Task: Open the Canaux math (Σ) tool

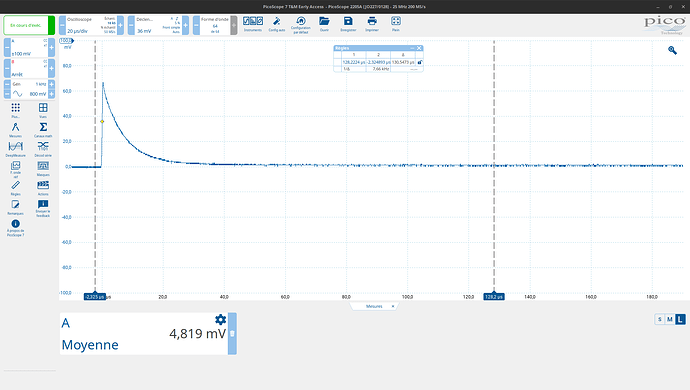Action: click(x=43, y=129)
